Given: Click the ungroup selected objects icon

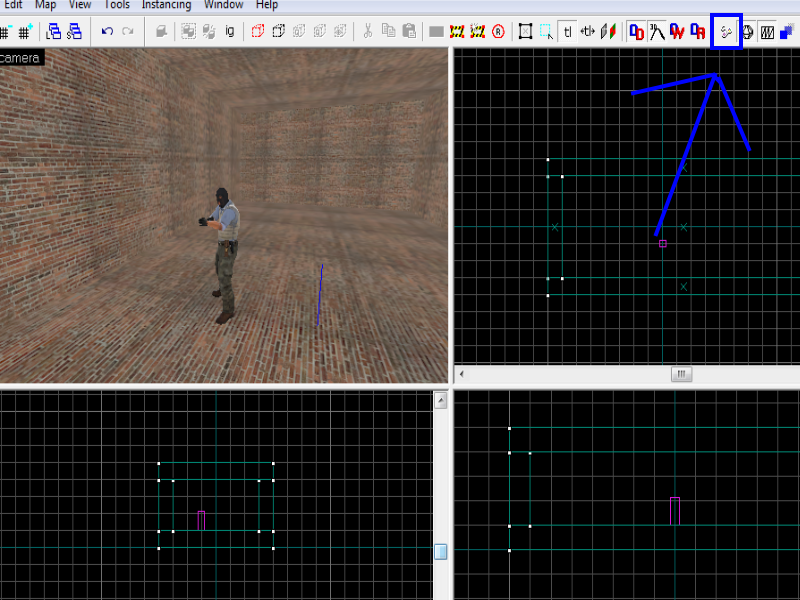Looking at the screenshot, I should pos(209,32).
